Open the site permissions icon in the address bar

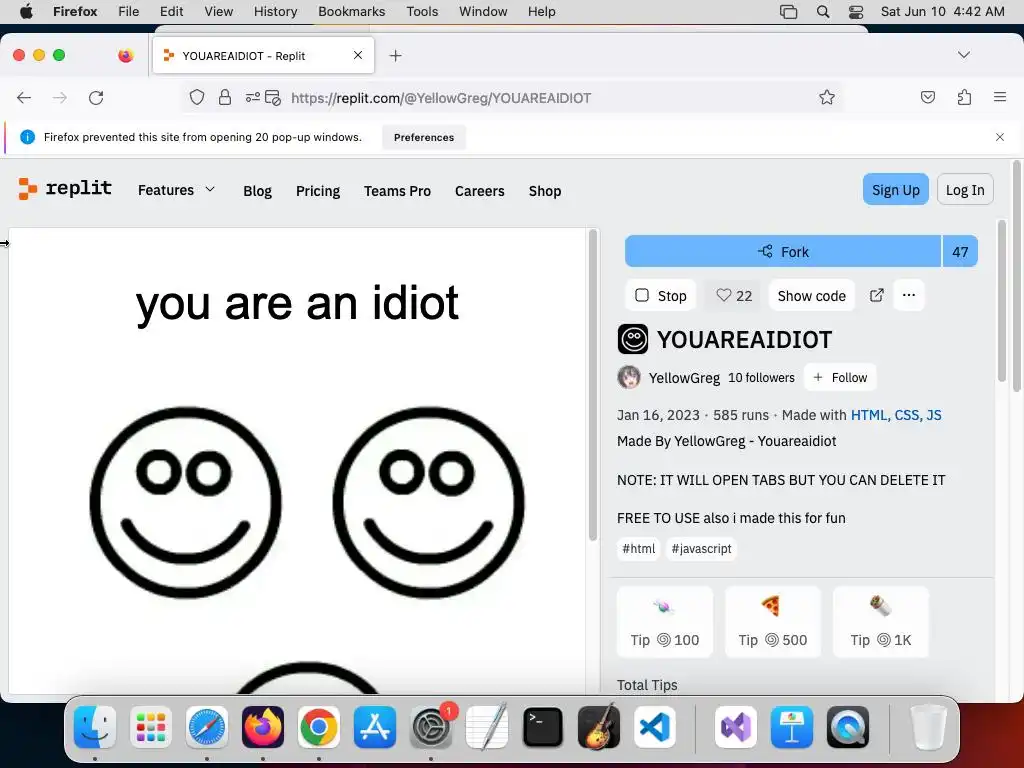point(253,98)
